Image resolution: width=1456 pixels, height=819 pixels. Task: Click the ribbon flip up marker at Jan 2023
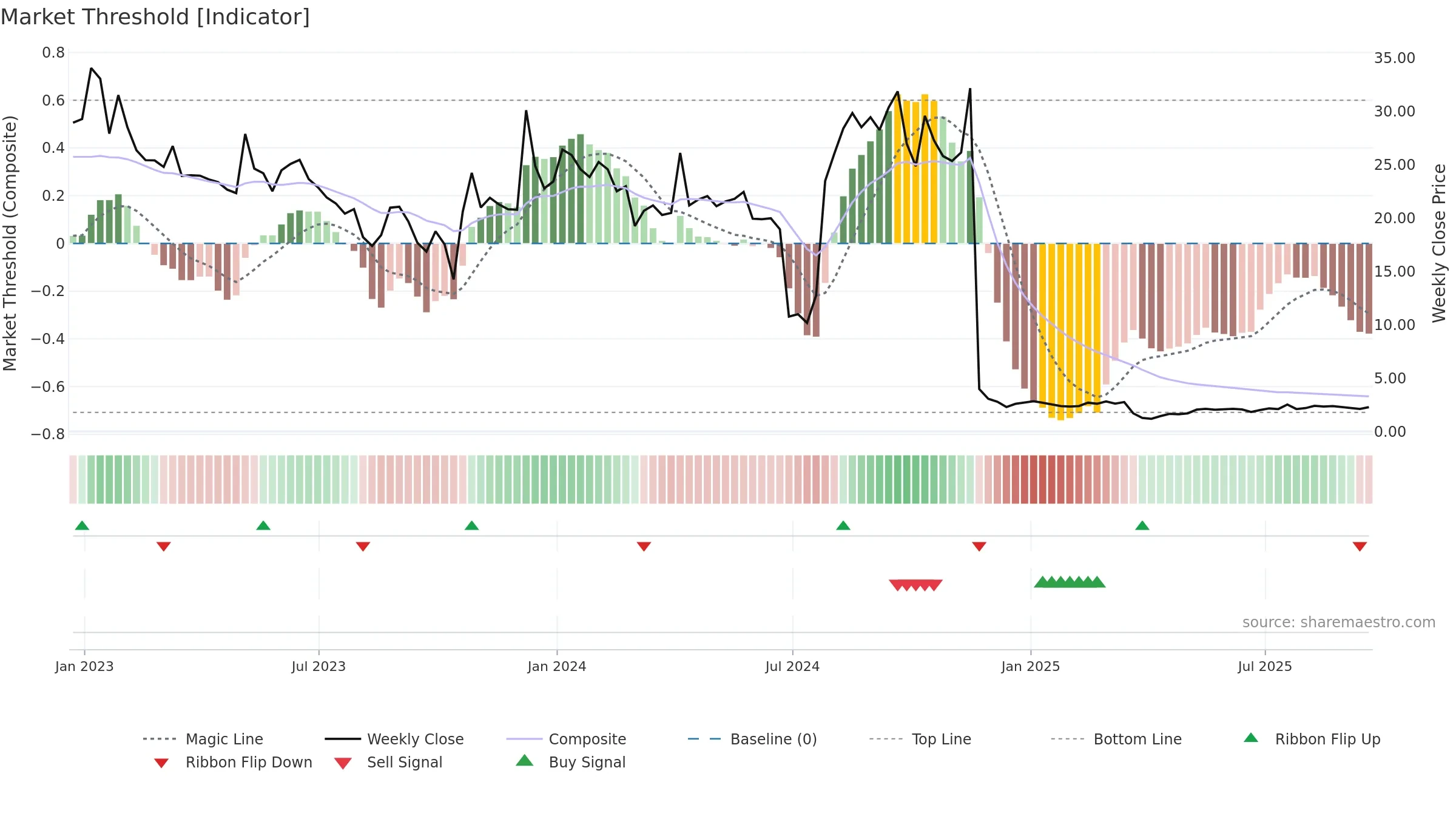click(x=83, y=525)
